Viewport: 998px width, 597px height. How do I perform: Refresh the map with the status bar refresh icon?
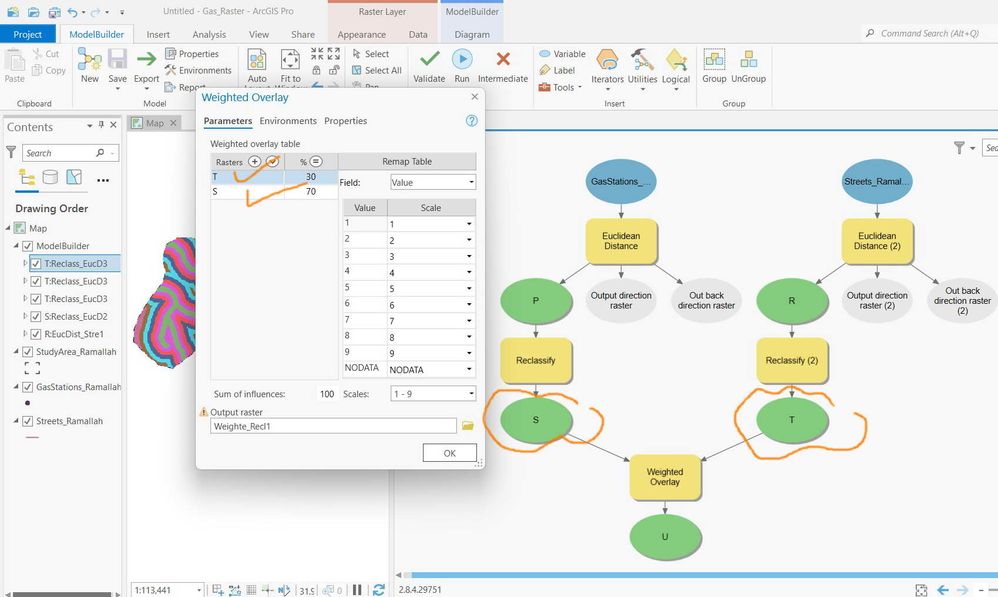point(379,590)
